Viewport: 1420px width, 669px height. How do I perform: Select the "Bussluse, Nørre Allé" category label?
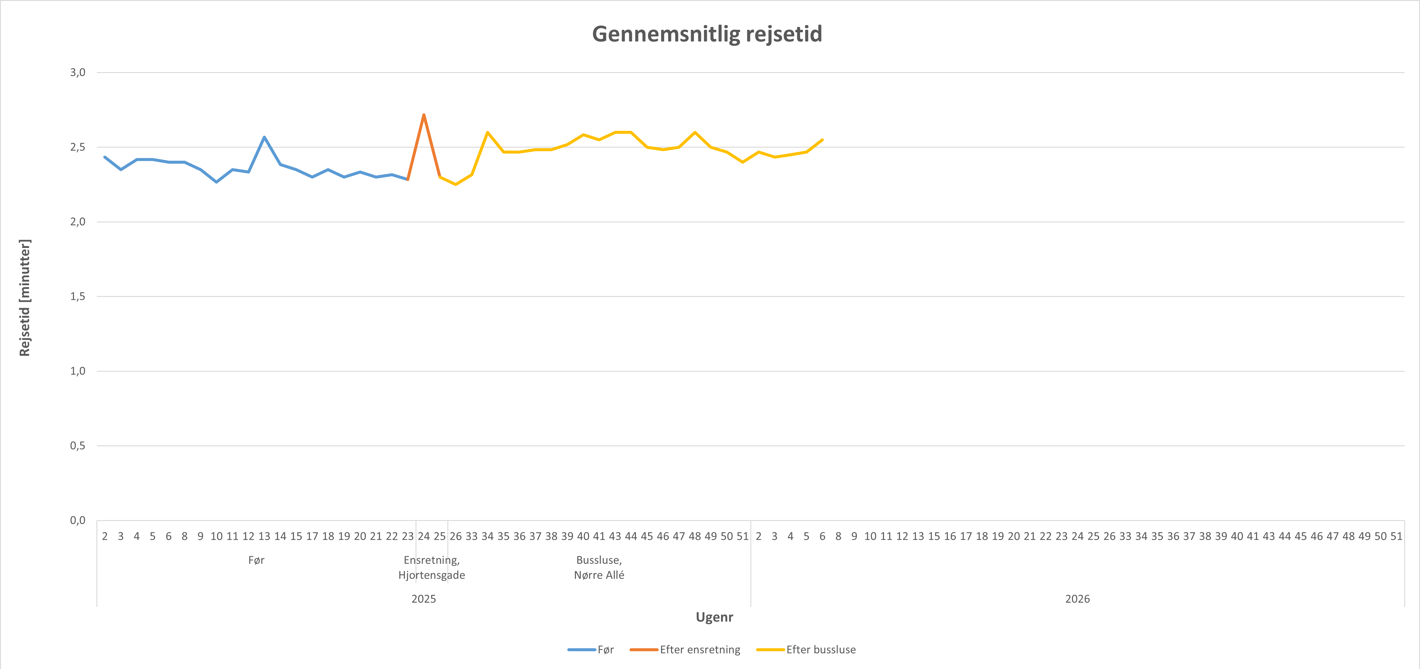pos(599,568)
